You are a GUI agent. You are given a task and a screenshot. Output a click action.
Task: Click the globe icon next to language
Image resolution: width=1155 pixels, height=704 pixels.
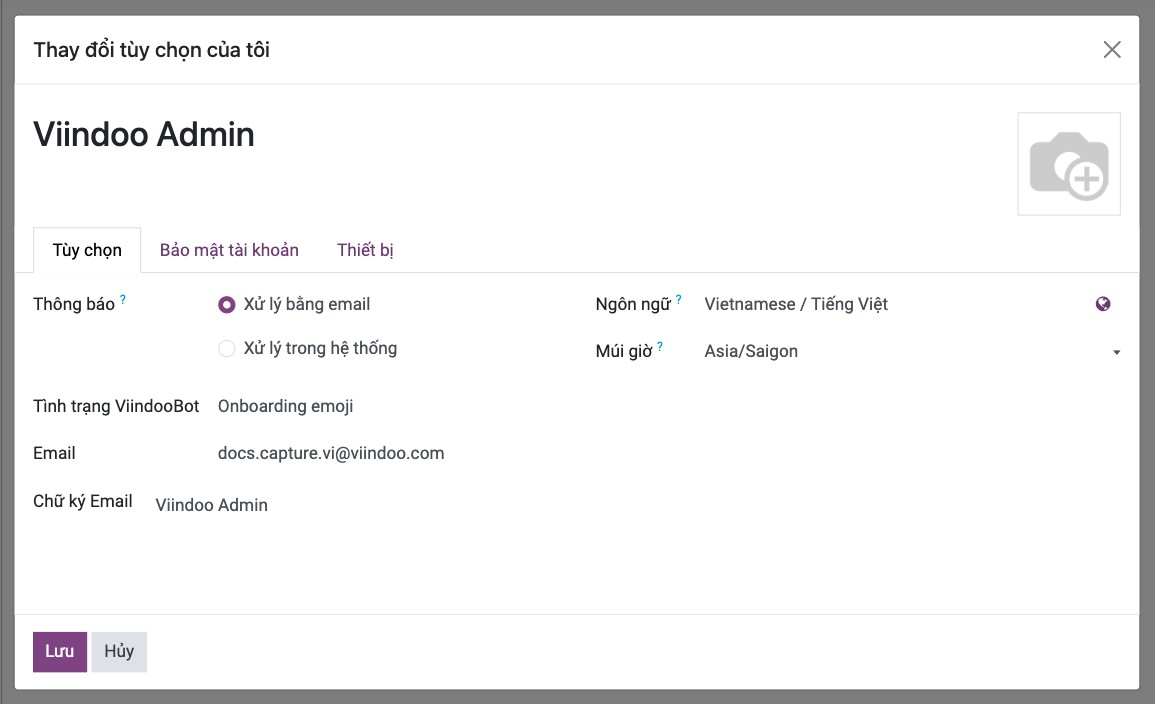1103,304
